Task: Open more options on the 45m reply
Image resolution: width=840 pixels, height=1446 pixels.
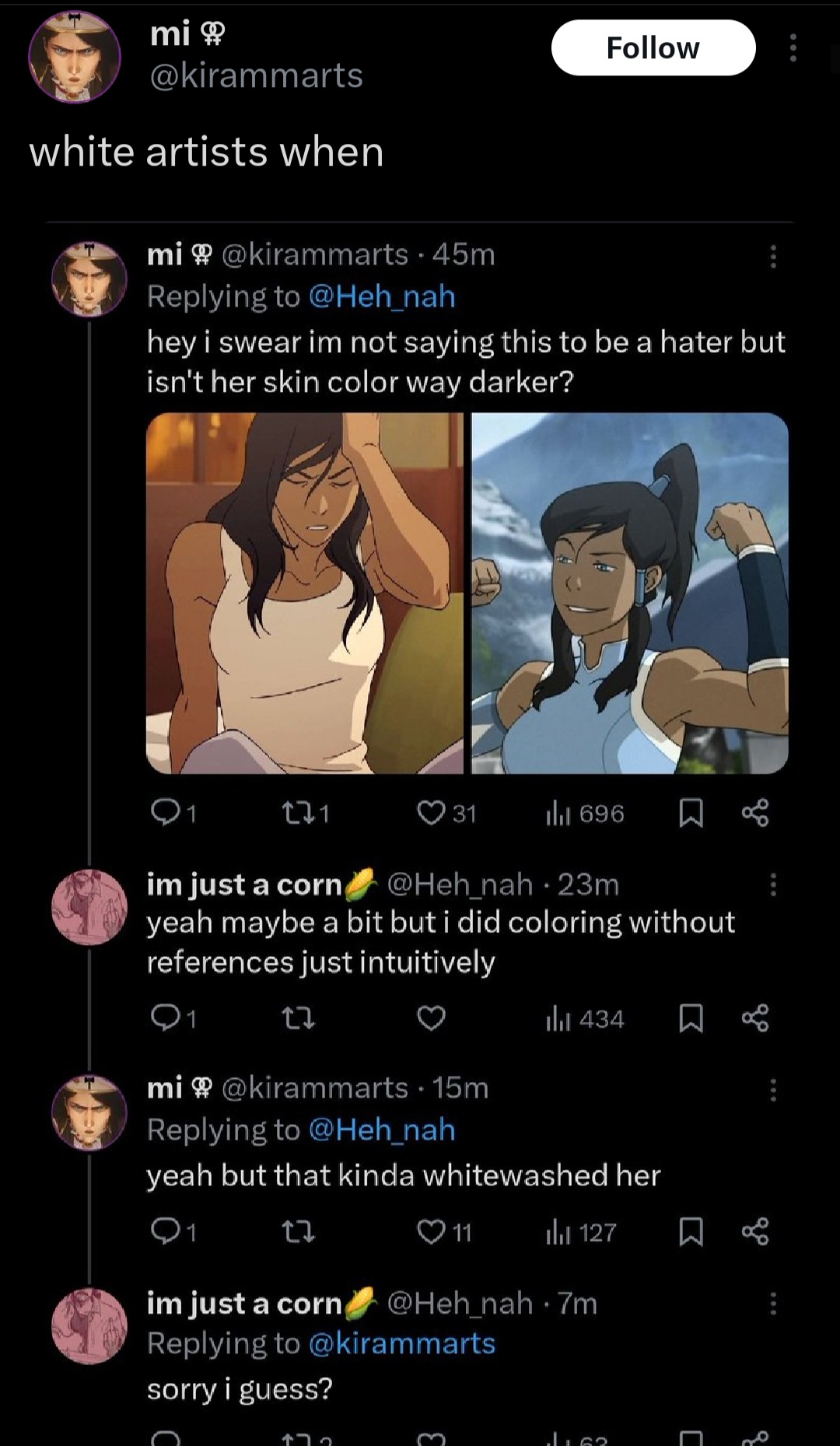Action: click(x=772, y=256)
